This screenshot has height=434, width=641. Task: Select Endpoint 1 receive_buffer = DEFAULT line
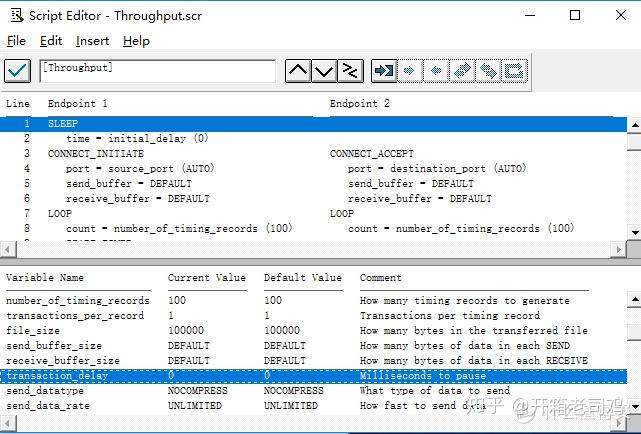(x=138, y=199)
